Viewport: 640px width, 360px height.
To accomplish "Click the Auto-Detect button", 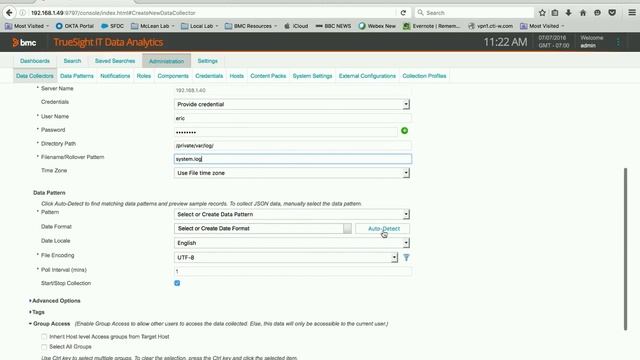I will coord(383,229).
